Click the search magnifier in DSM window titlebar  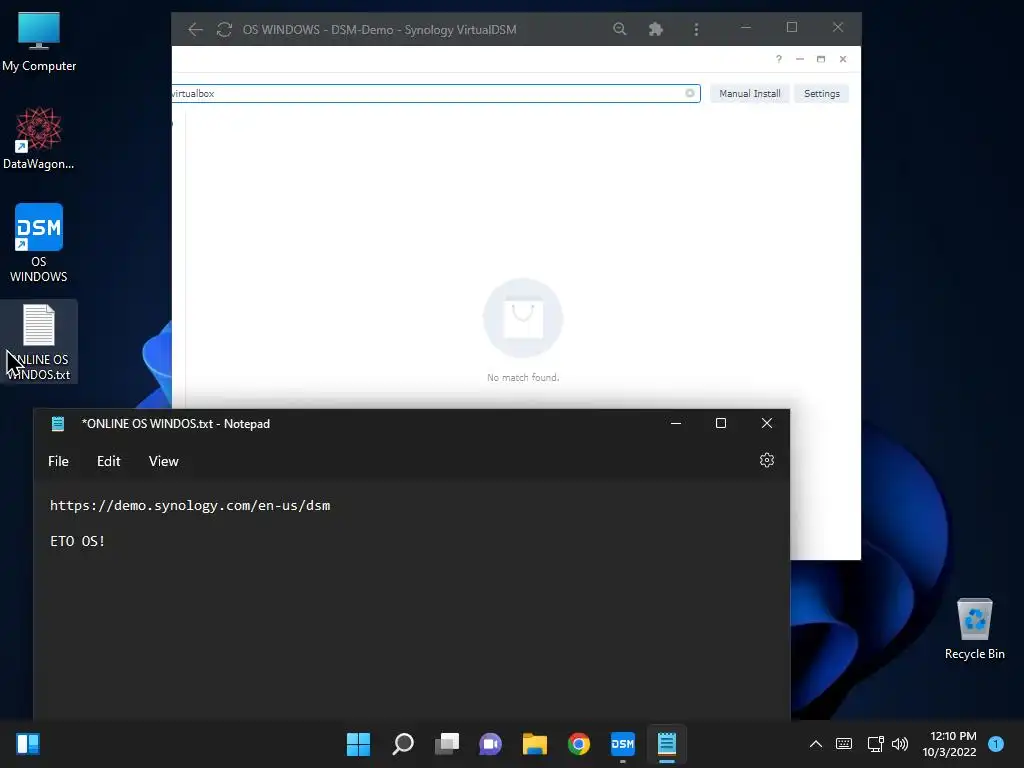(x=619, y=29)
